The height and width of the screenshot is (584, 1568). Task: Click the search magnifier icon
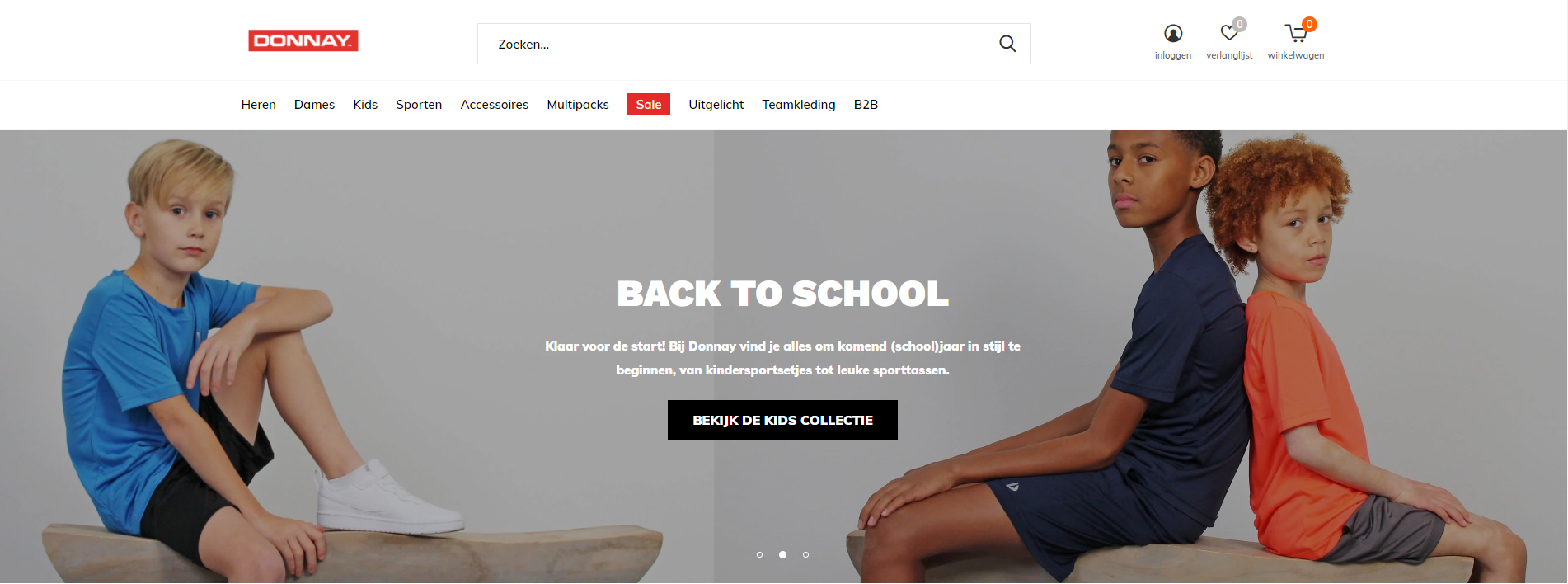(1007, 44)
